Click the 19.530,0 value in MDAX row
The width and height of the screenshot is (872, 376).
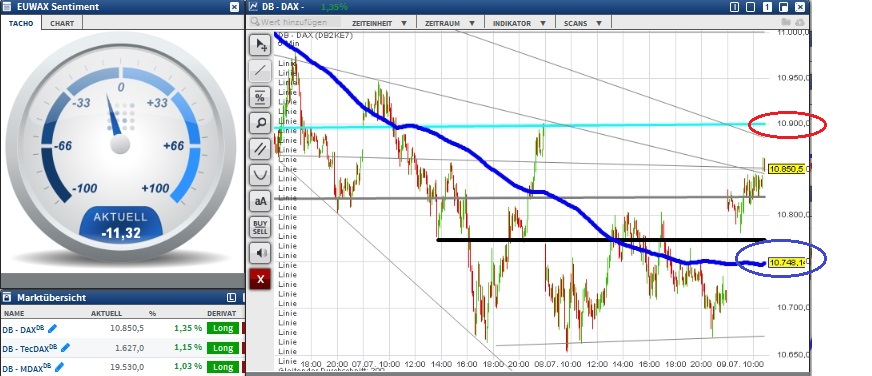128,367
